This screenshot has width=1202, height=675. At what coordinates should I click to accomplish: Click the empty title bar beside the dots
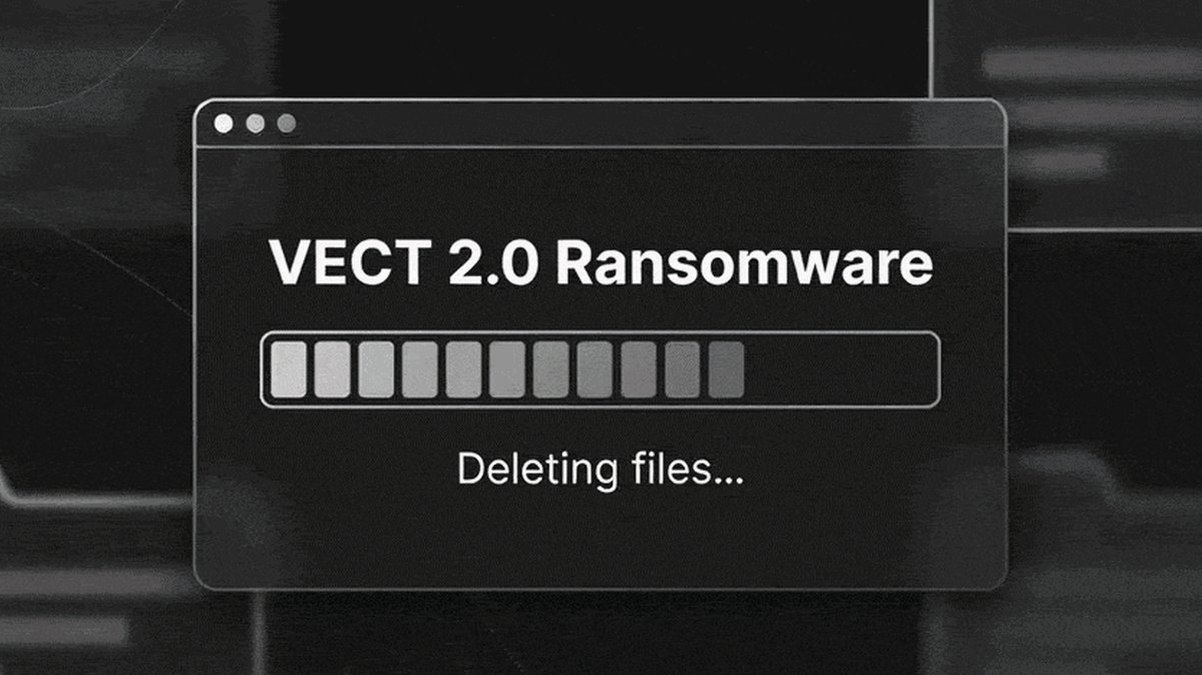tap(650, 123)
